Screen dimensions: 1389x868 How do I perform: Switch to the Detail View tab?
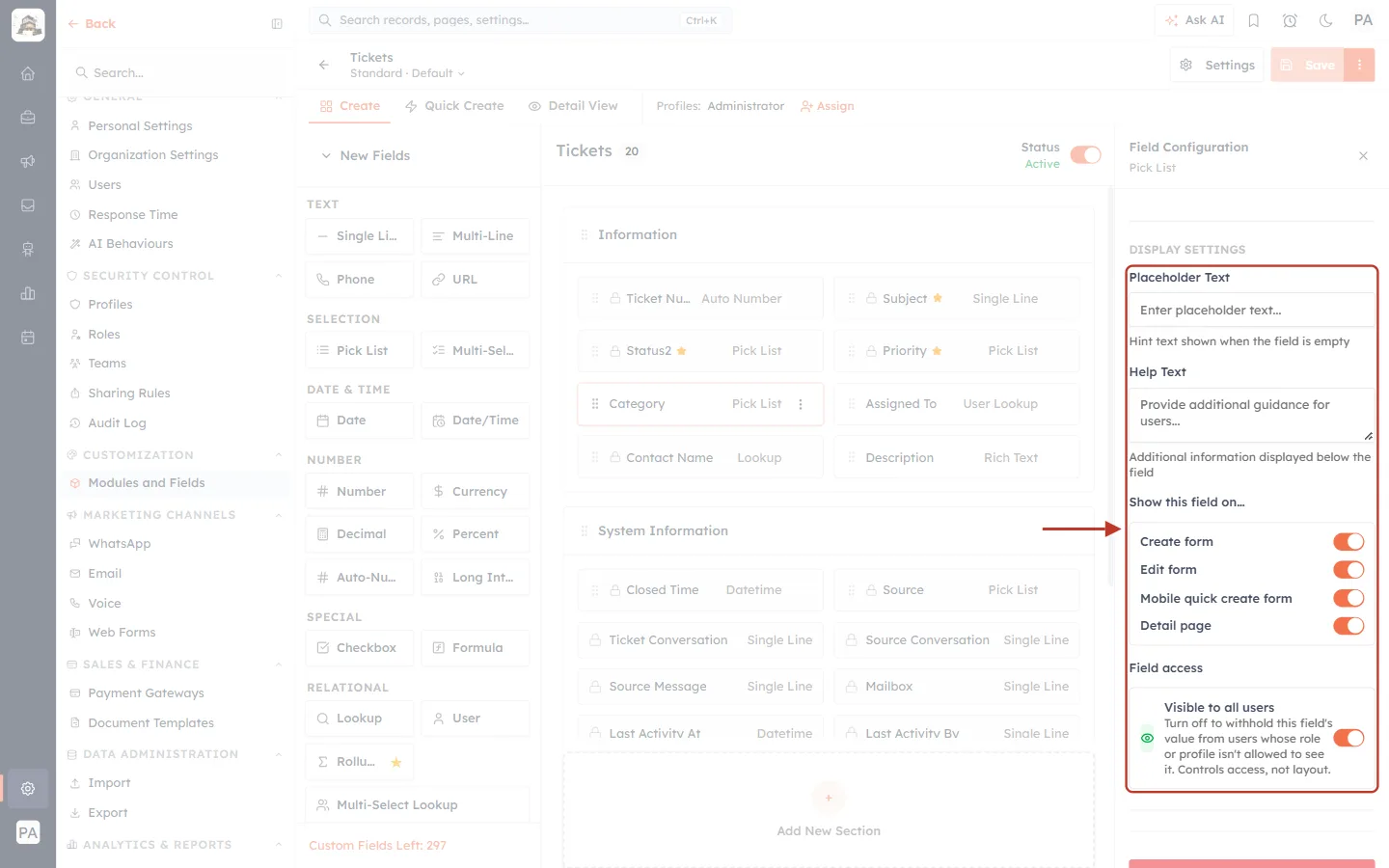573,106
